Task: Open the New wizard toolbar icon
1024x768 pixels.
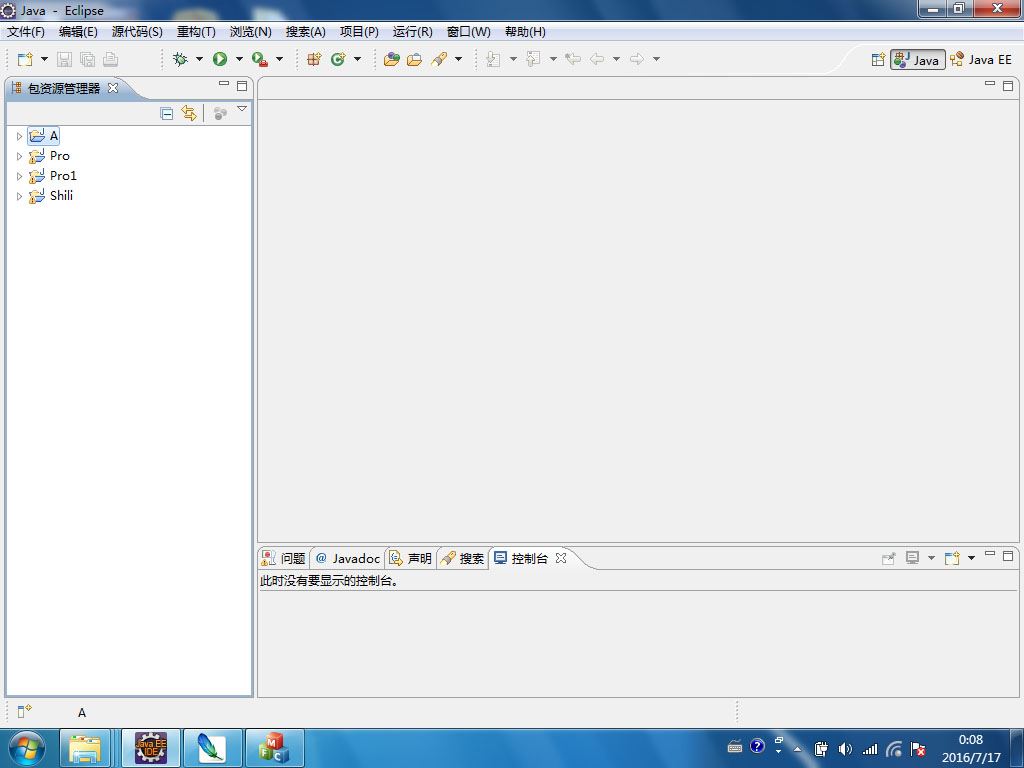Action: (x=25, y=59)
